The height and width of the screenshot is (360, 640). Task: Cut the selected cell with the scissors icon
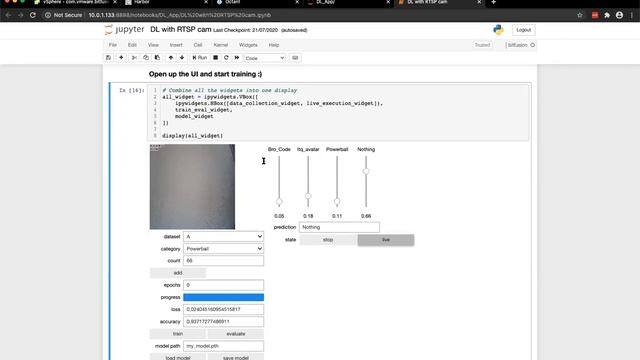(134, 58)
